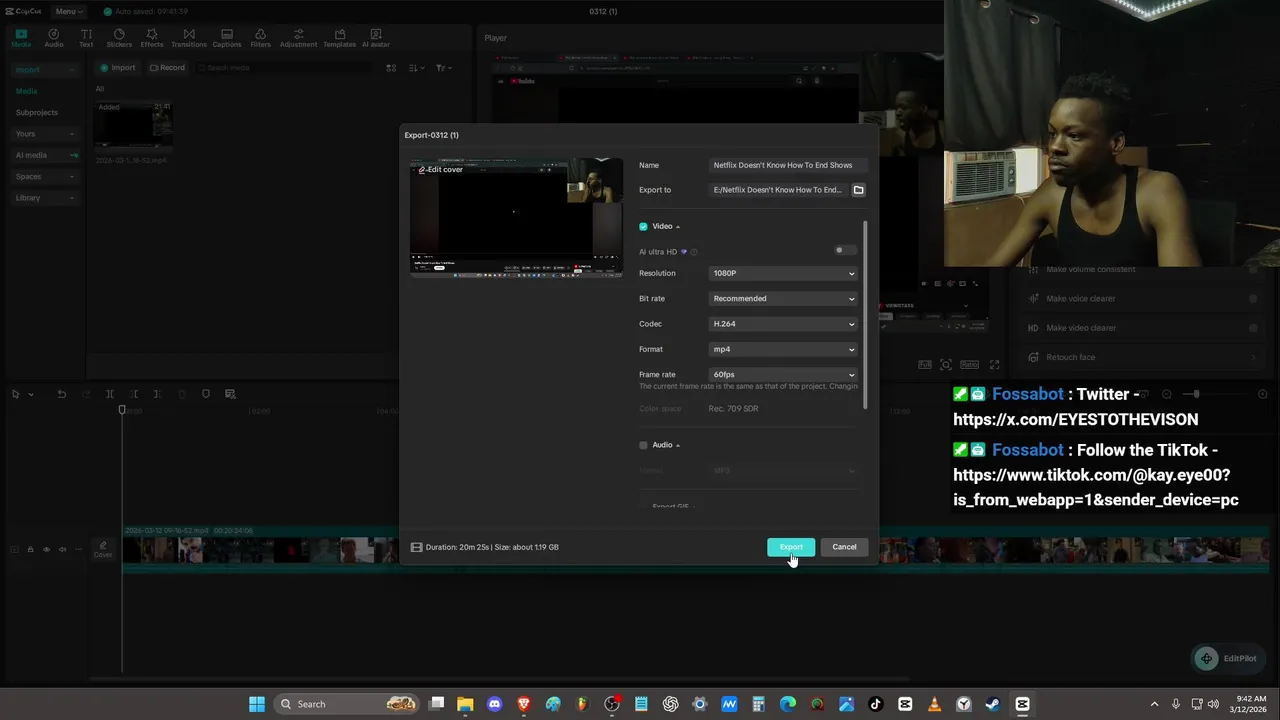Toggle track visibility eye icon
The height and width of the screenshot is (720, 1280).
46,549
